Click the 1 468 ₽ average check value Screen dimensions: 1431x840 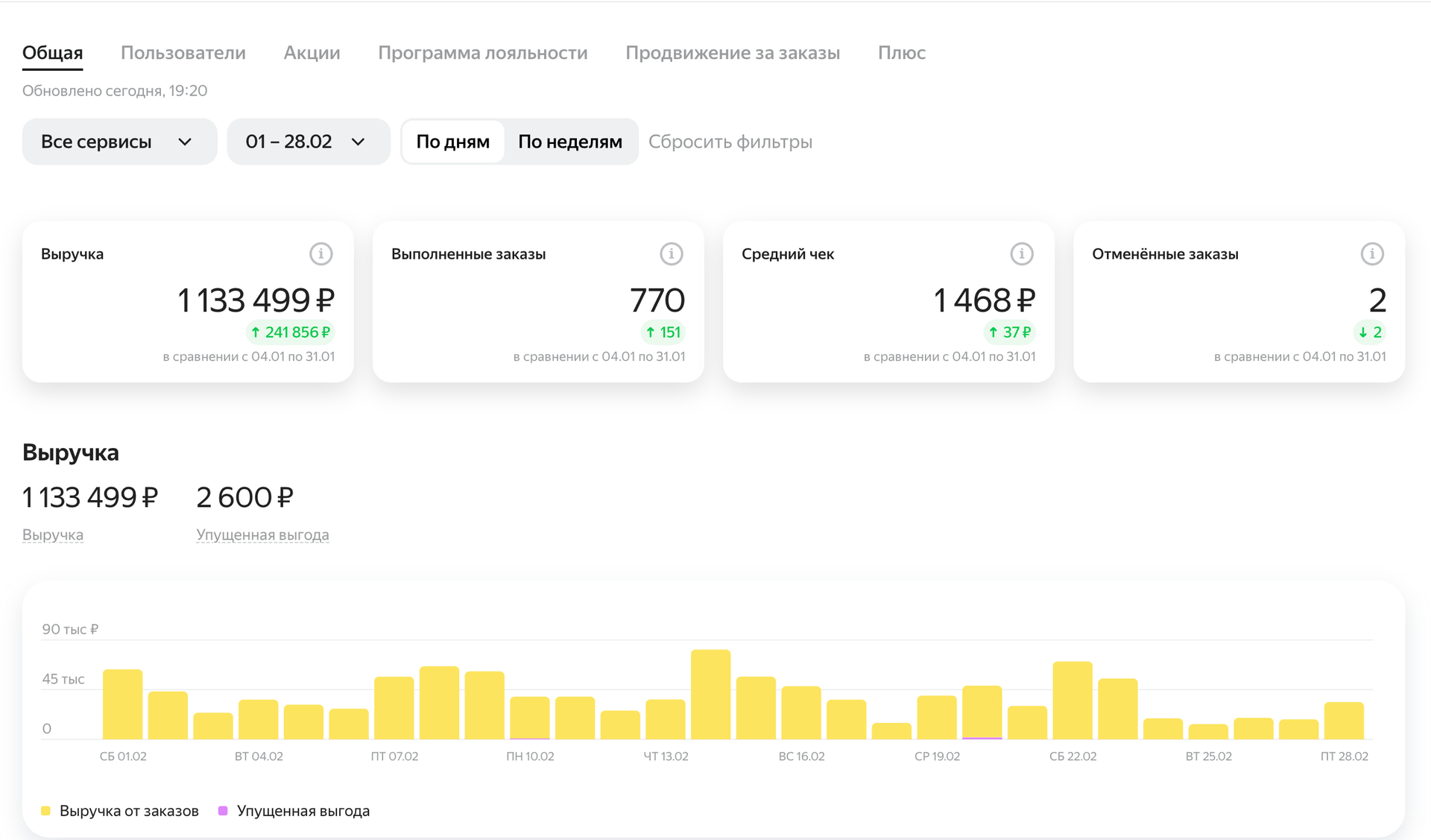click(x=985, y=300)
